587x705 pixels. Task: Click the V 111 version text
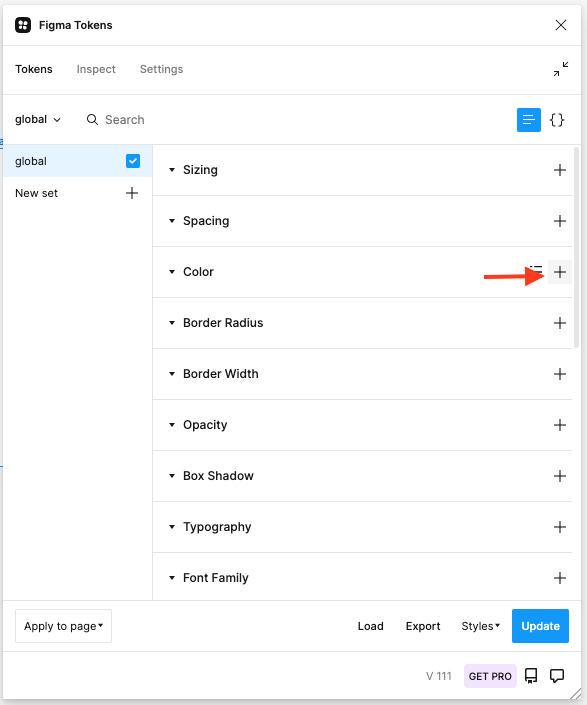pyautogui.click(x=439, y=676)
